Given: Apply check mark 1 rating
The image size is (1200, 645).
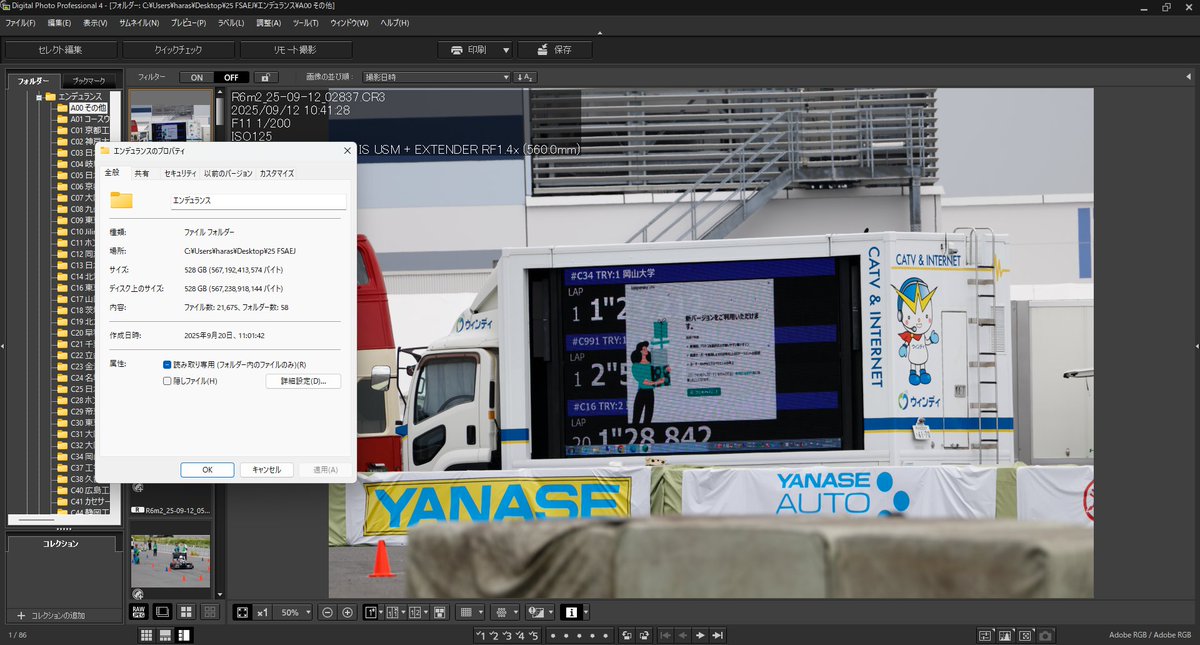Looking at the screenshot, I should (481, 635).
